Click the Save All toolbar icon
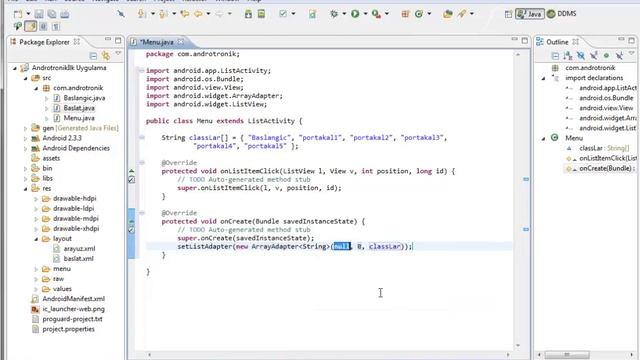 52,14
